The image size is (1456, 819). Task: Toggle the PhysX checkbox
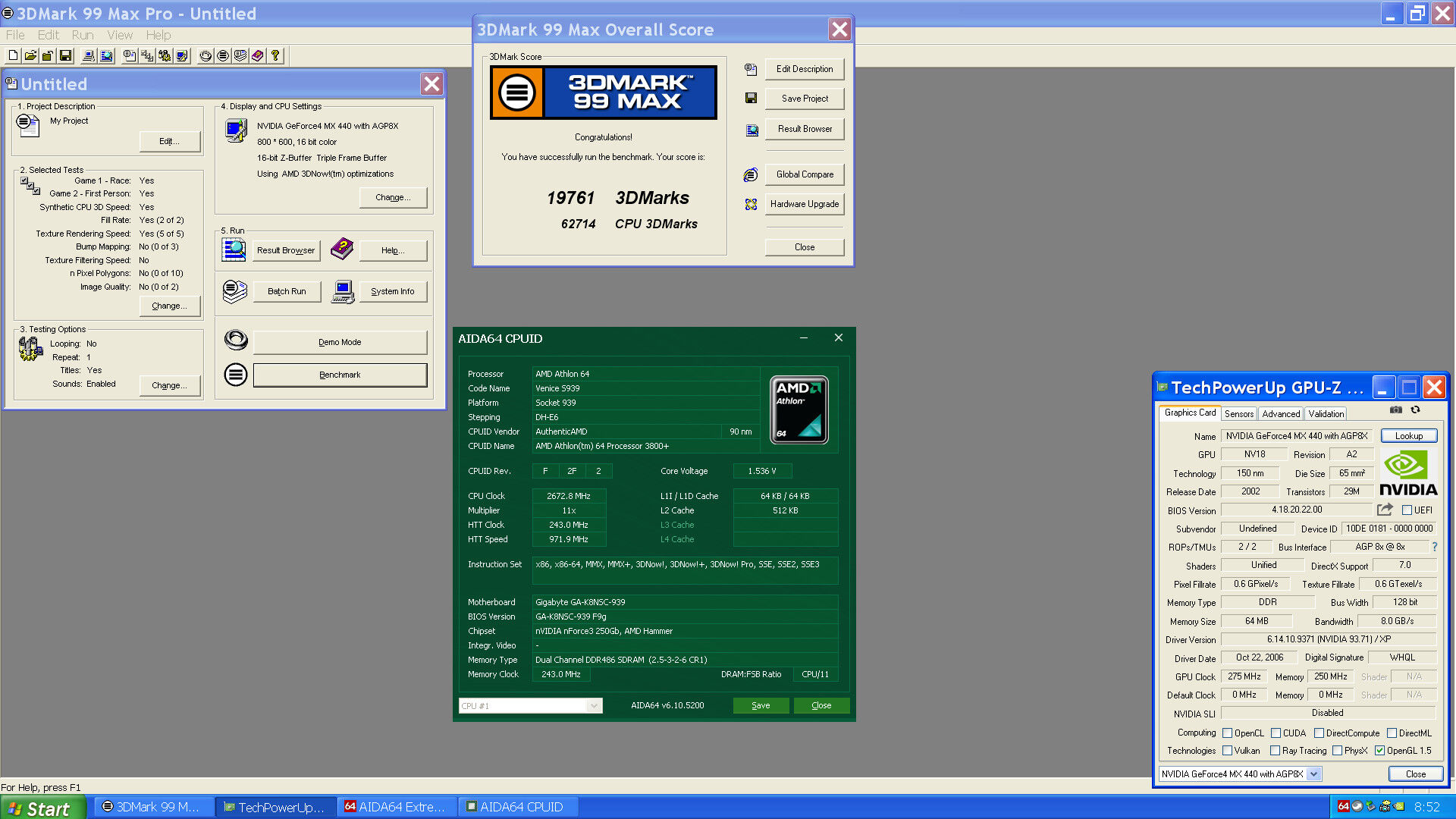tap(1337, 751)
